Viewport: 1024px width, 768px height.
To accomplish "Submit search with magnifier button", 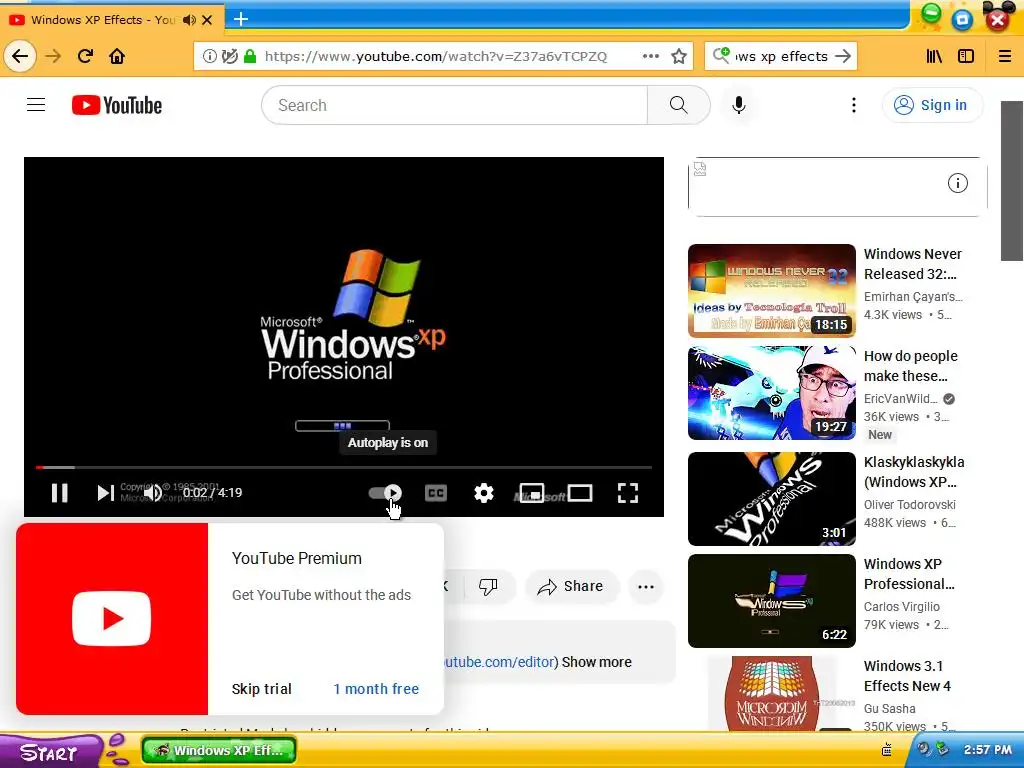I will pos(679,105).
